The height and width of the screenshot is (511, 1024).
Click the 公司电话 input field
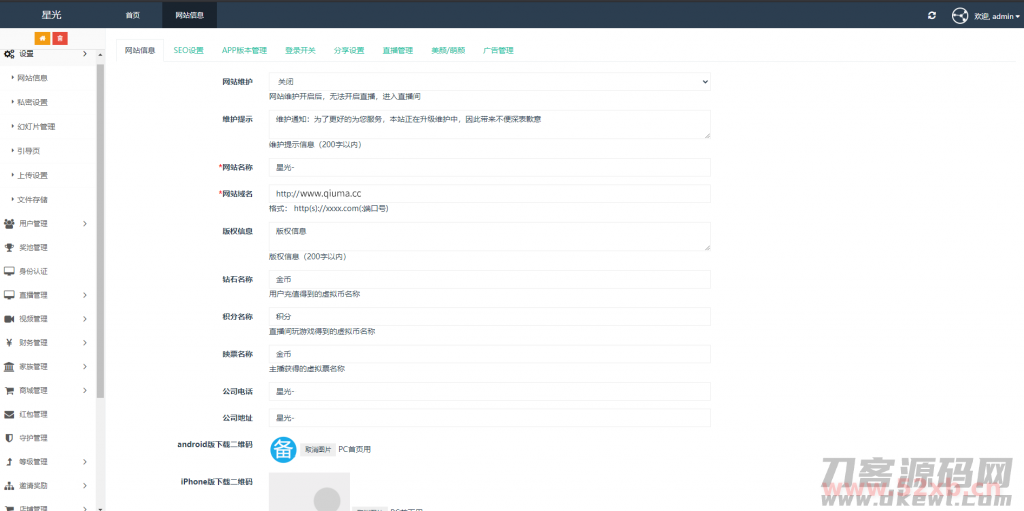490,391
